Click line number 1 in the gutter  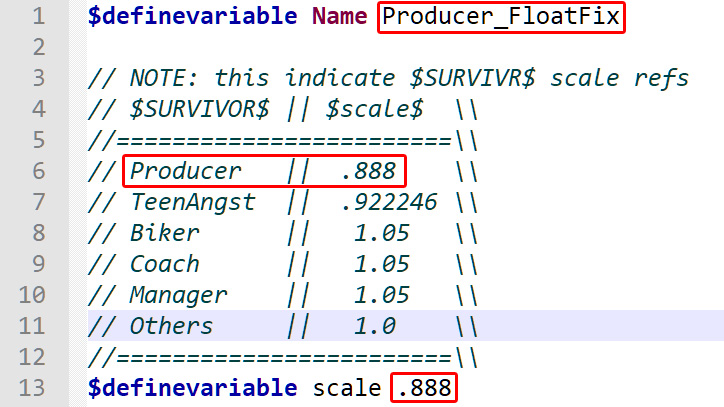(38, 16)
